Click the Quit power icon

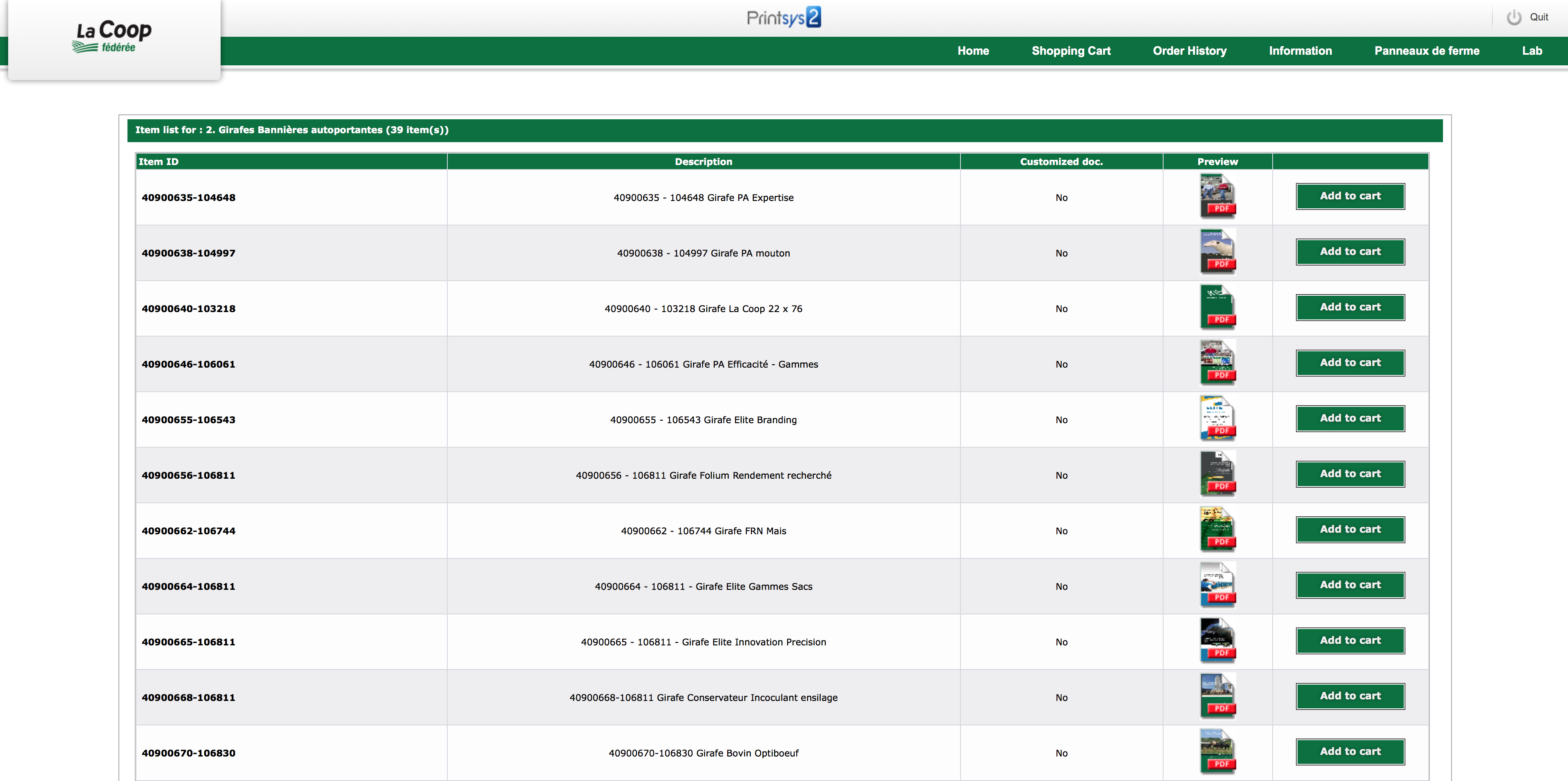point(1514,18)
